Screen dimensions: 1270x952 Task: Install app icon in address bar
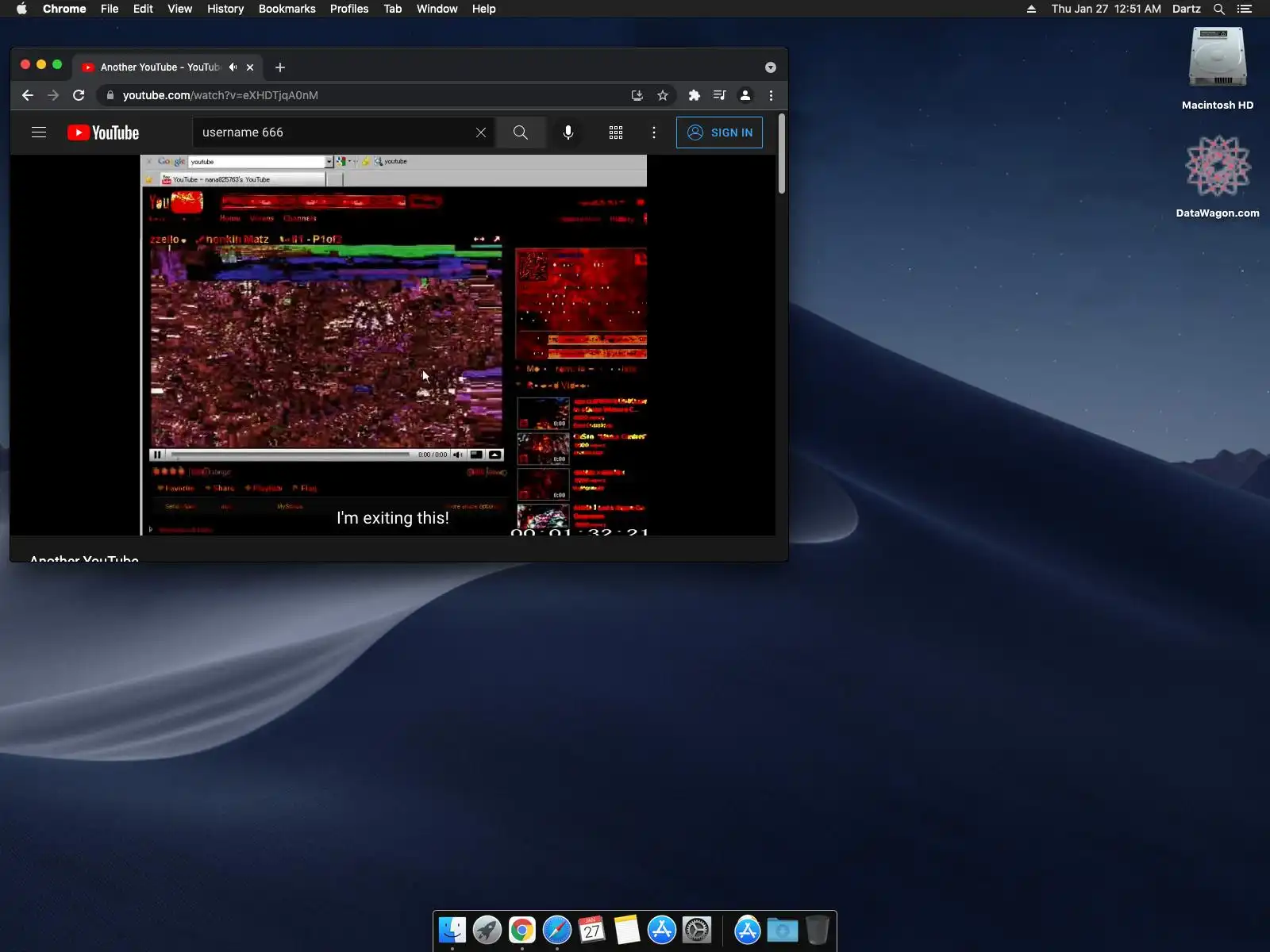click(x=637, y=95)
